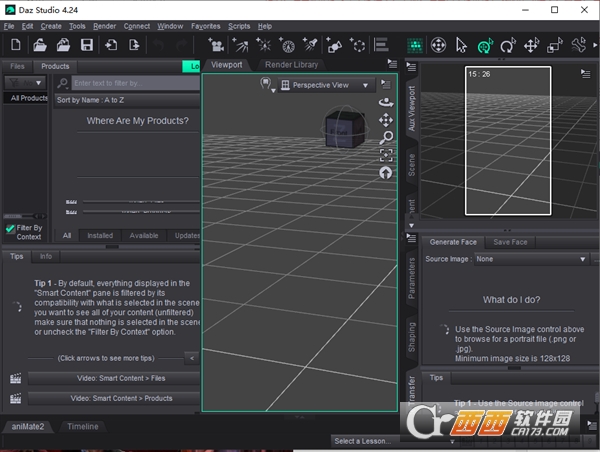Screen dimensions: 600x452
Task: Open the filter funnel dropdown in Products pane
Action: pyautogui.click(x=25, y=82)
